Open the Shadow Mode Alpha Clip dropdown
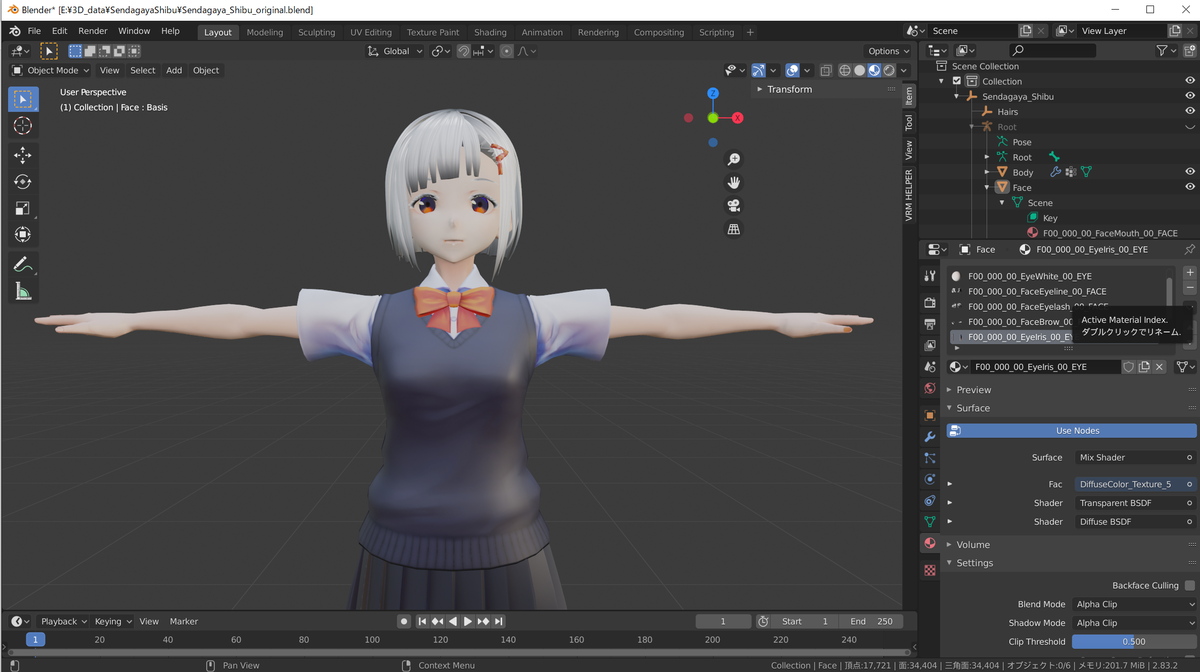This screenshot has width=1200, height=672. 1134,623
